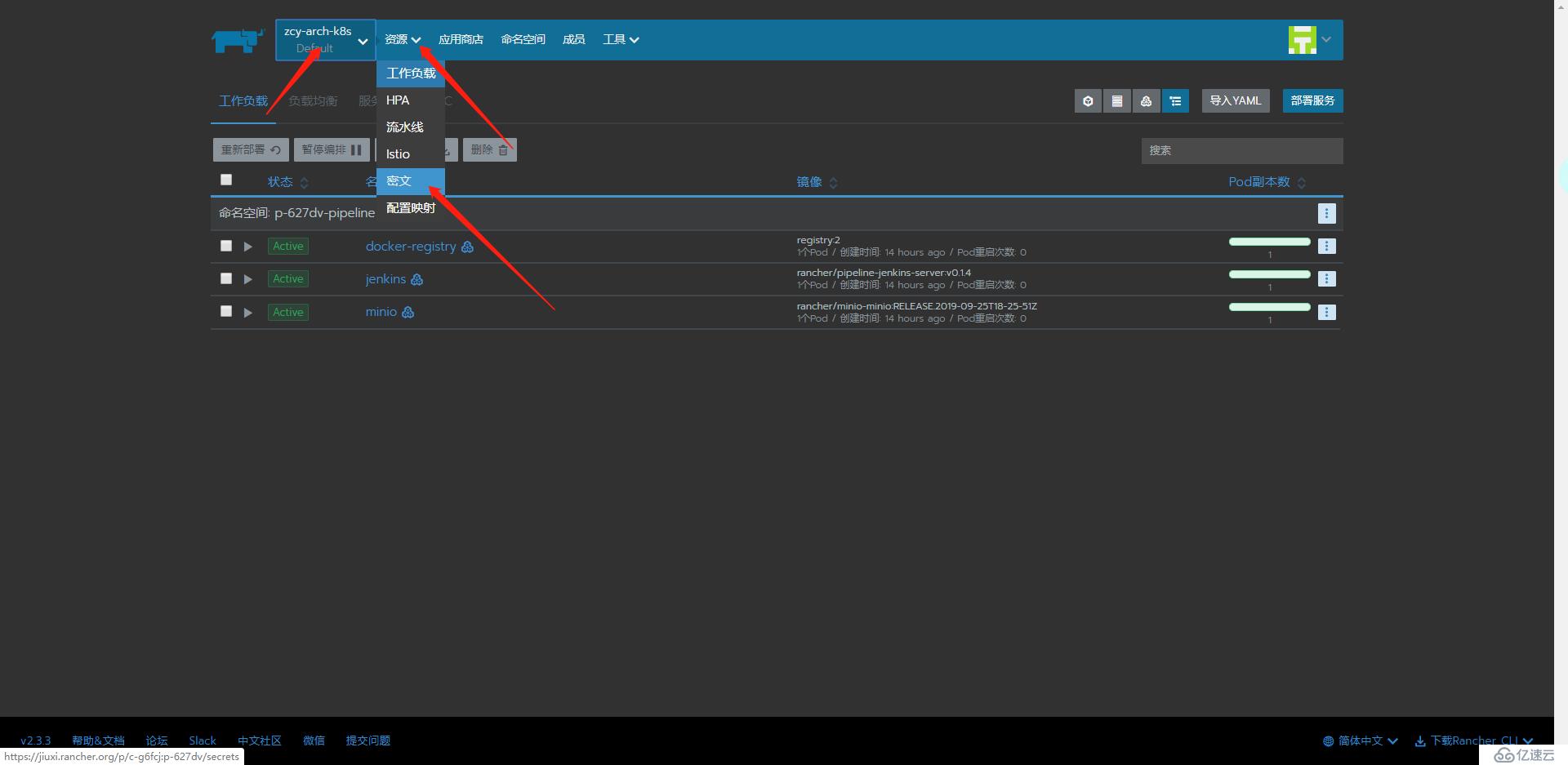Click the Rancher cow logo
1568x765 pixels.
pyautogui.click(x=238, y=40)
